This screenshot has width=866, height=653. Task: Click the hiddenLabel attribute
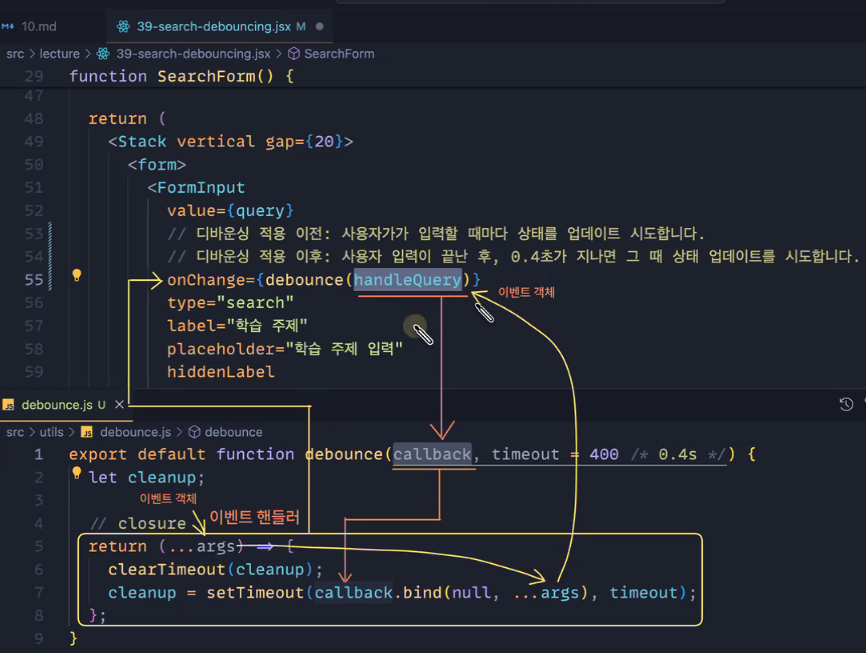pos(220,372)
